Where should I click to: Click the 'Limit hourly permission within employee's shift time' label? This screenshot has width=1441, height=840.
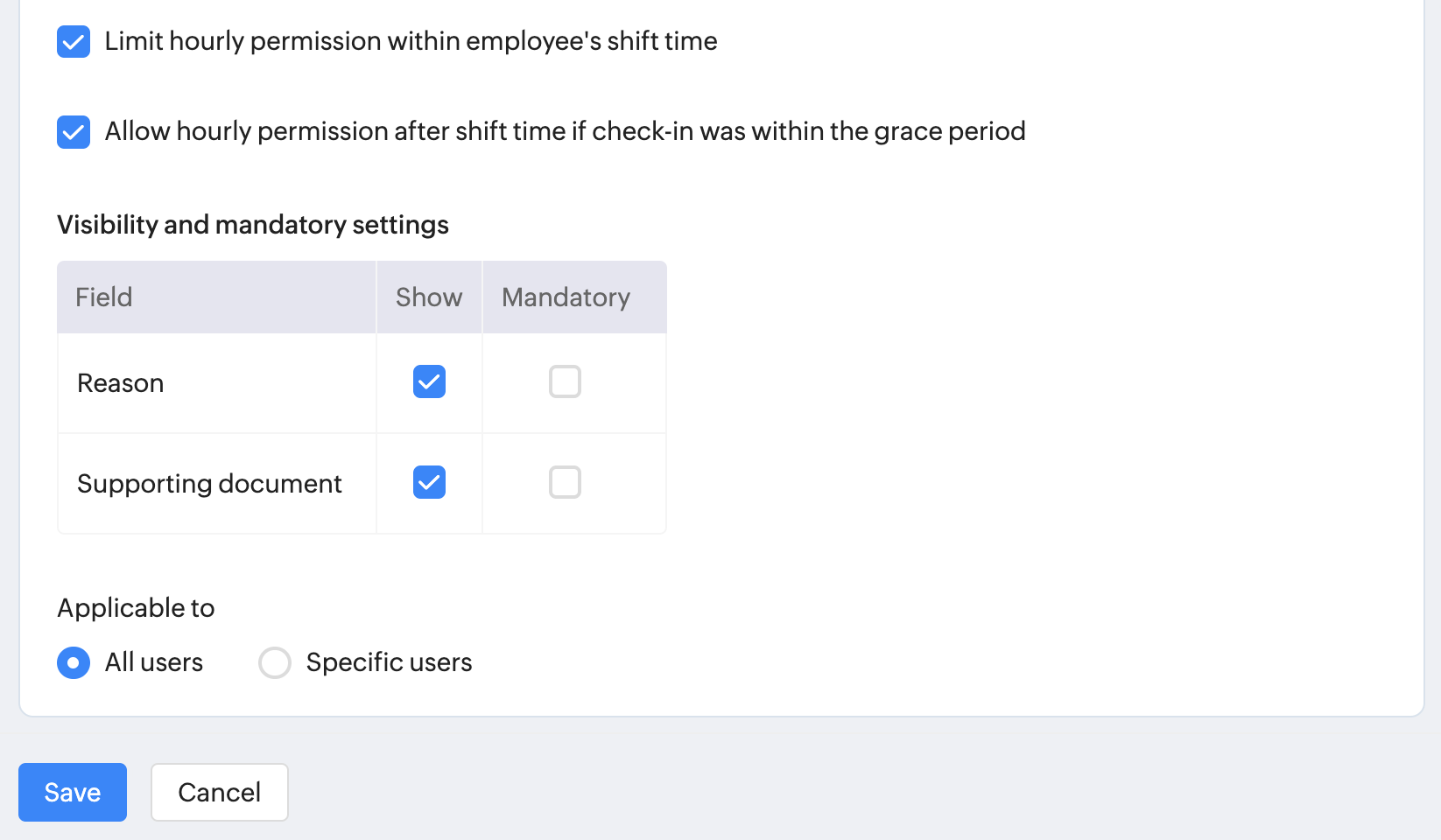(411, 41)
